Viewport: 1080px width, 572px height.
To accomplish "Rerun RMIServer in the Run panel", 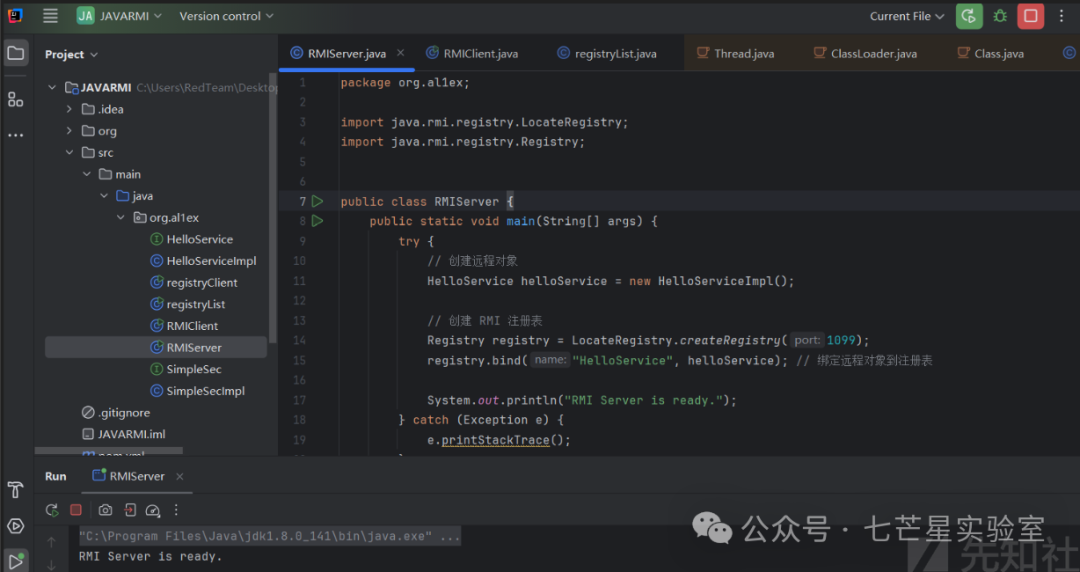I will [x=52, y=510].
